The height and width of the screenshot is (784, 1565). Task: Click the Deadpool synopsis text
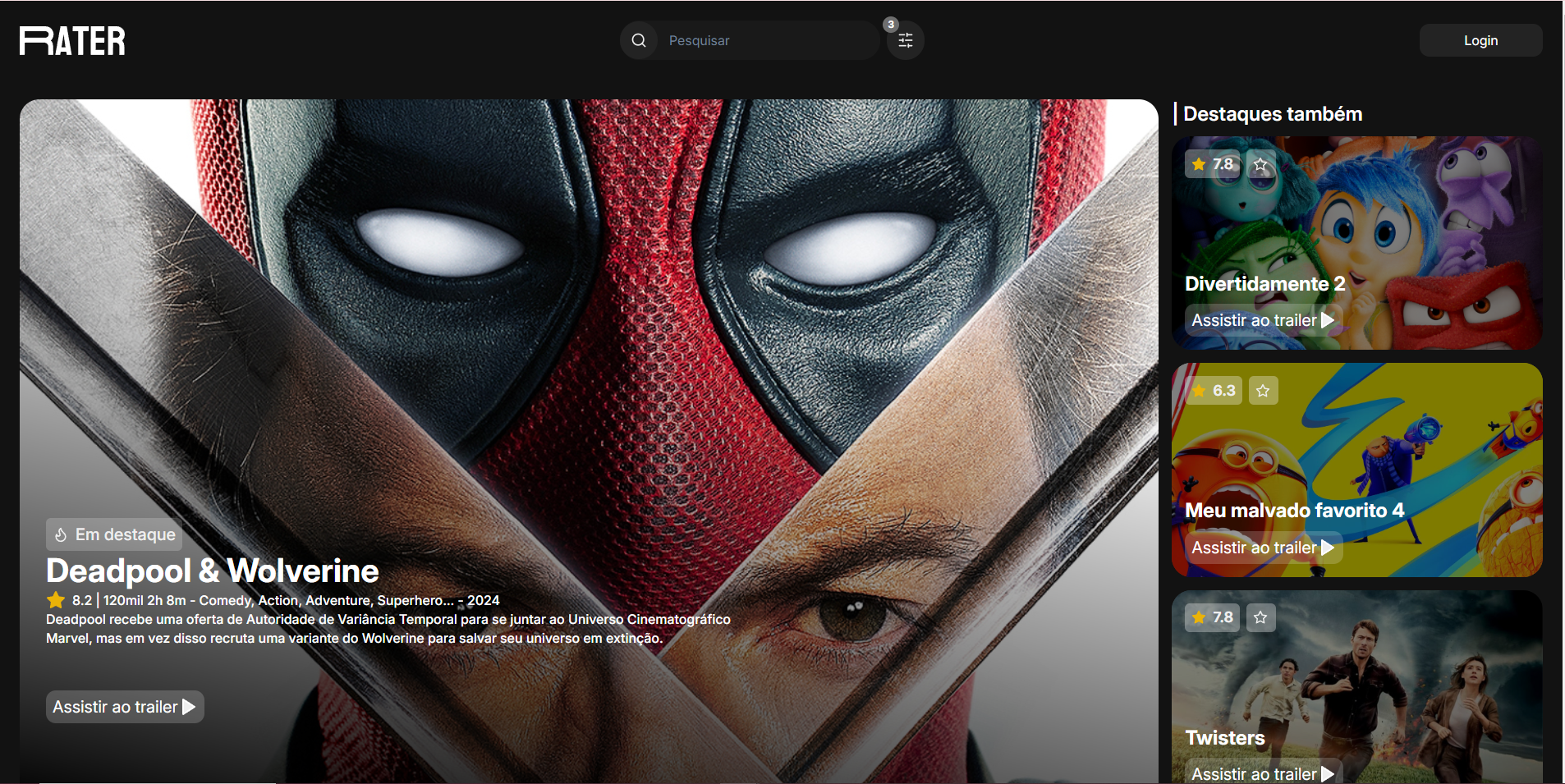point(388,629)
